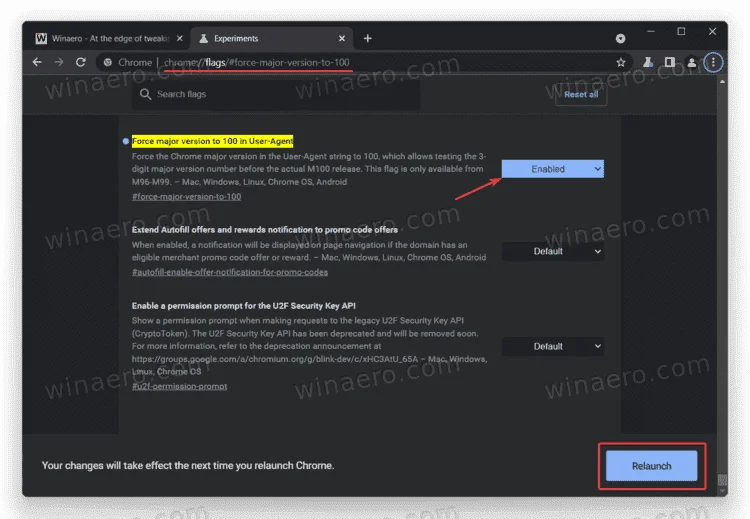Click the Force major version to 100 title

(x=212, y=141)
